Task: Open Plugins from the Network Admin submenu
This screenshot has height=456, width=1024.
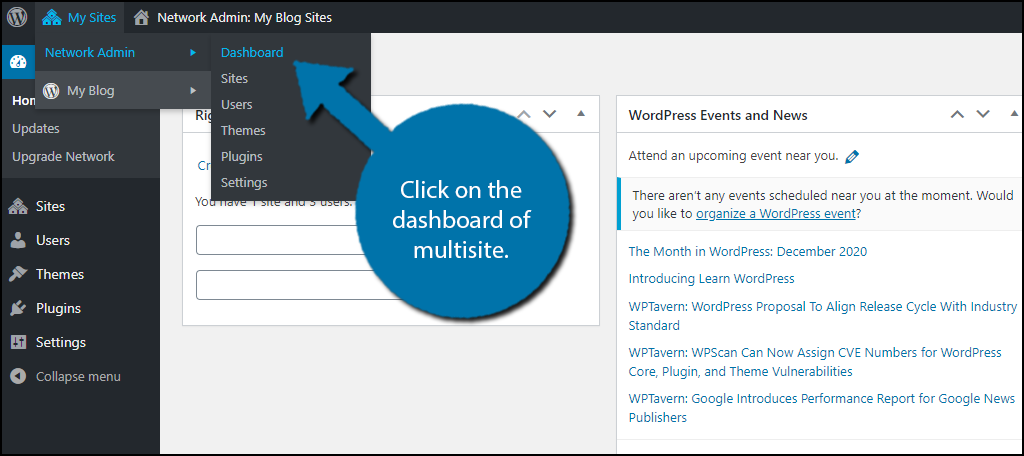Action: tap(242, 156)
